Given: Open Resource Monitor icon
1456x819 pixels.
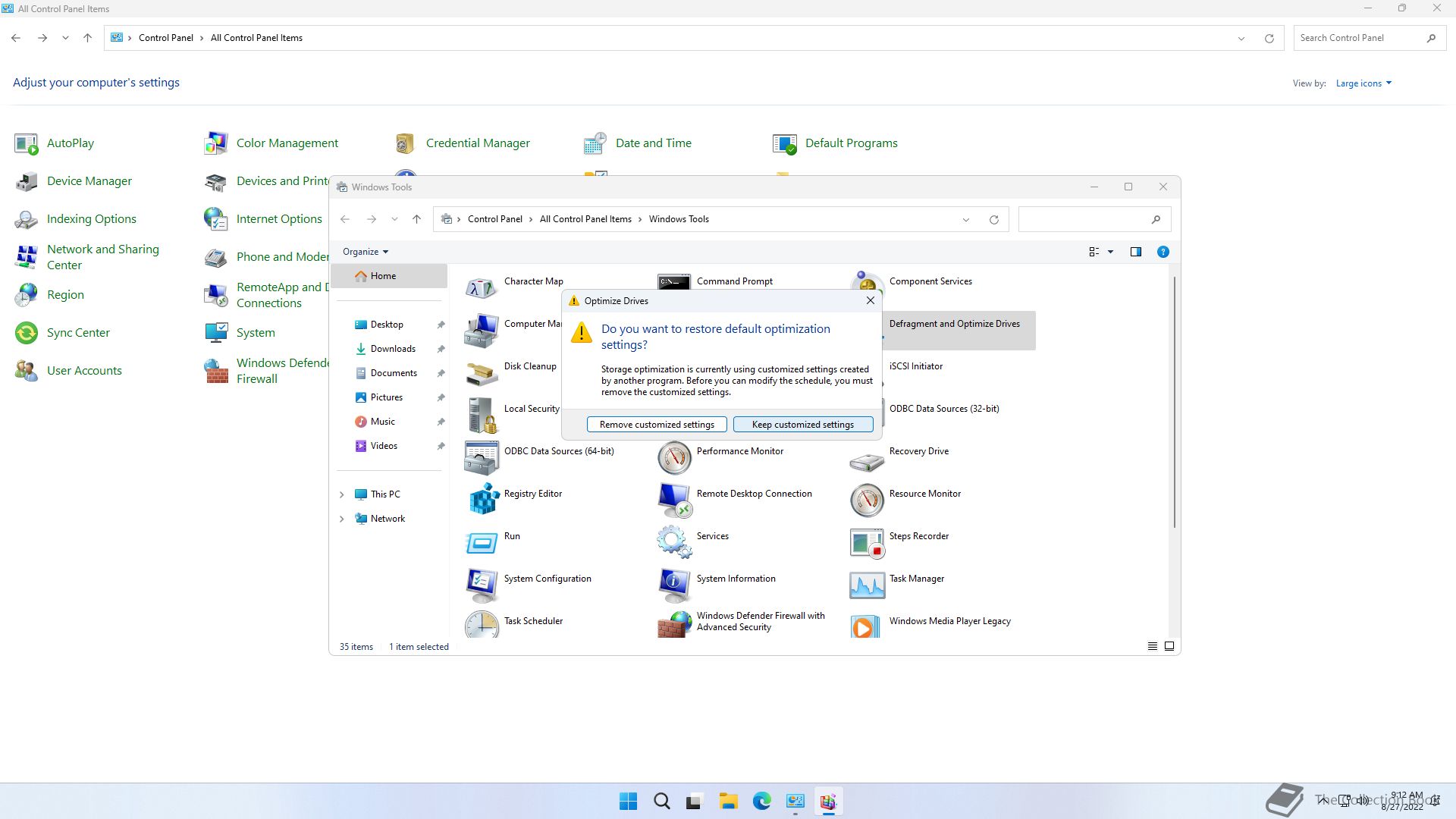Looking at the screenshot, I should pos(867,500).
